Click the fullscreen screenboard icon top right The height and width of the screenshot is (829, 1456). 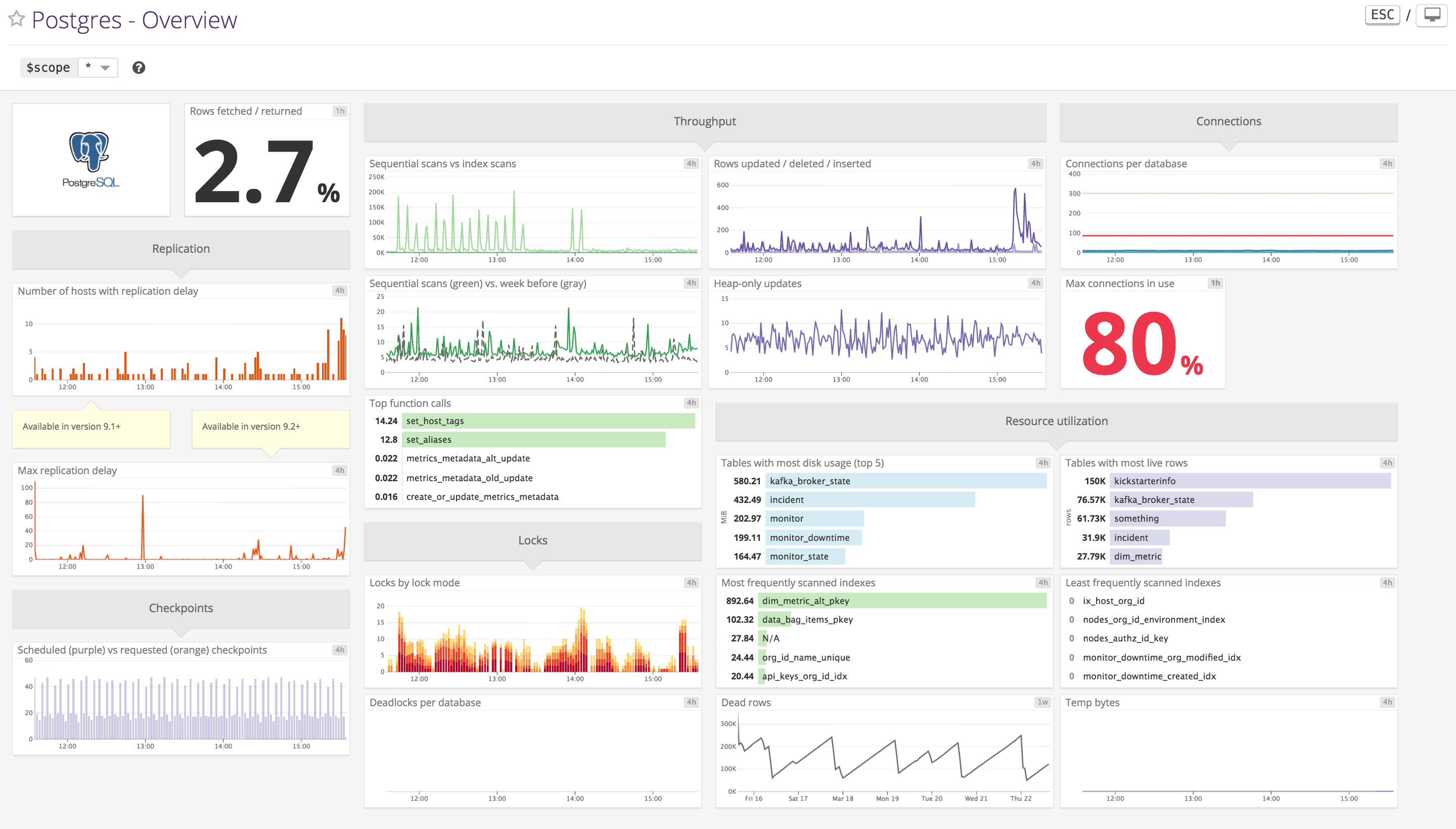[1433, 15]
